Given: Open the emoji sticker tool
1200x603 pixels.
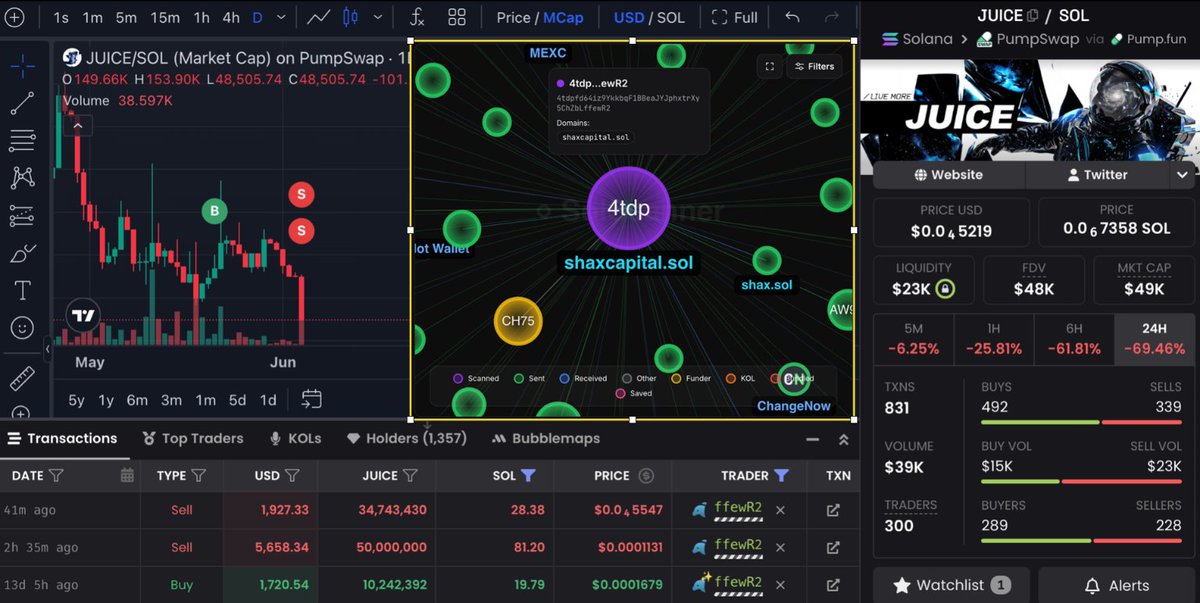Looking at the screenshot, I should tap(22, 327).
